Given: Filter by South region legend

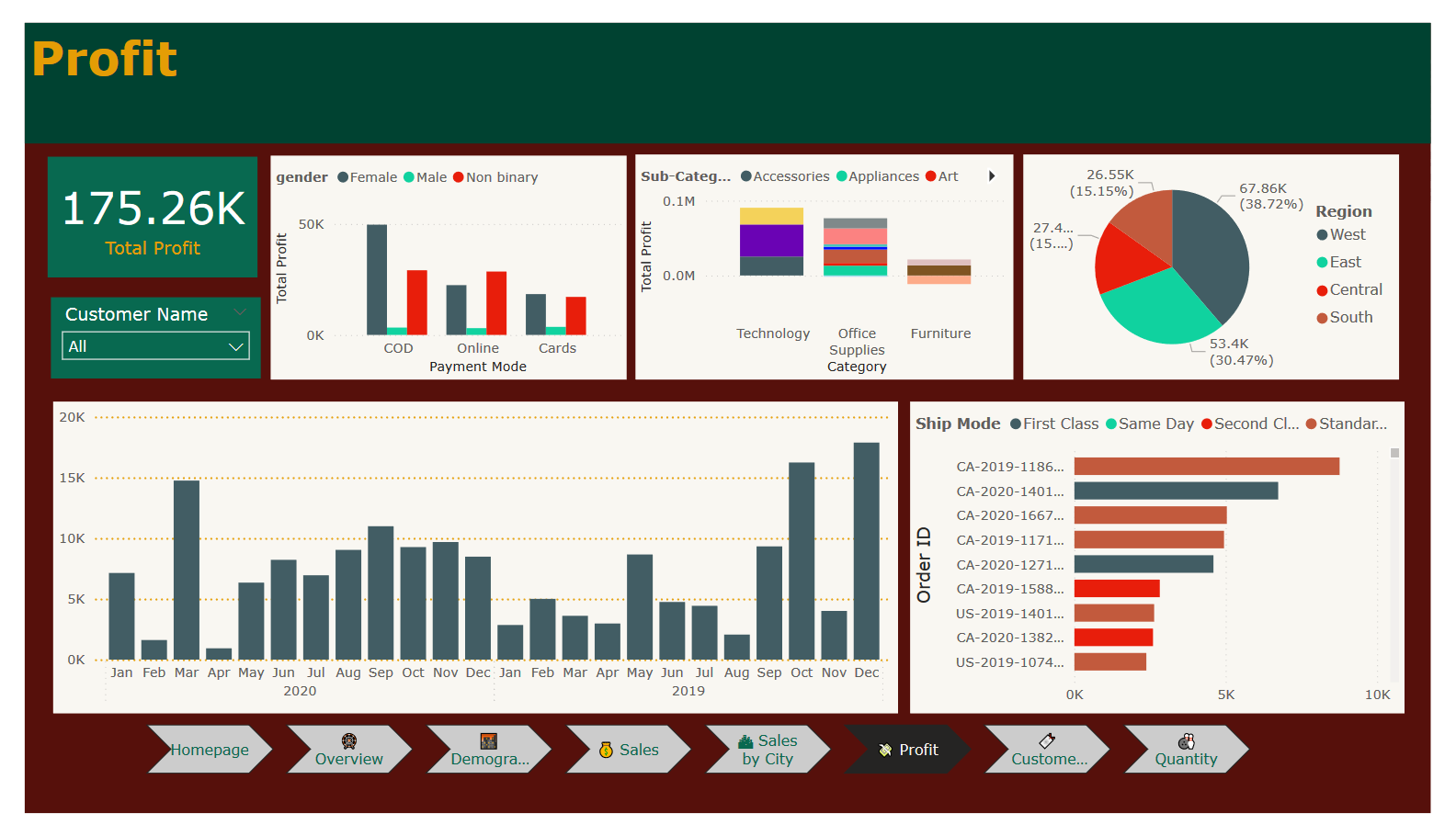Looking at the screenshot, I should tap(1345, 318).
